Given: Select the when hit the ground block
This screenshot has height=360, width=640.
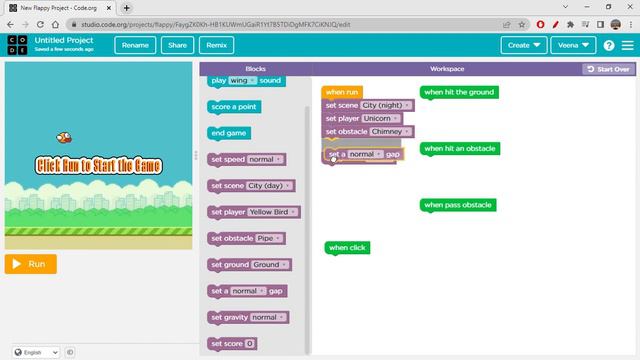Looking at the screenshot, I should click(459, 92).
